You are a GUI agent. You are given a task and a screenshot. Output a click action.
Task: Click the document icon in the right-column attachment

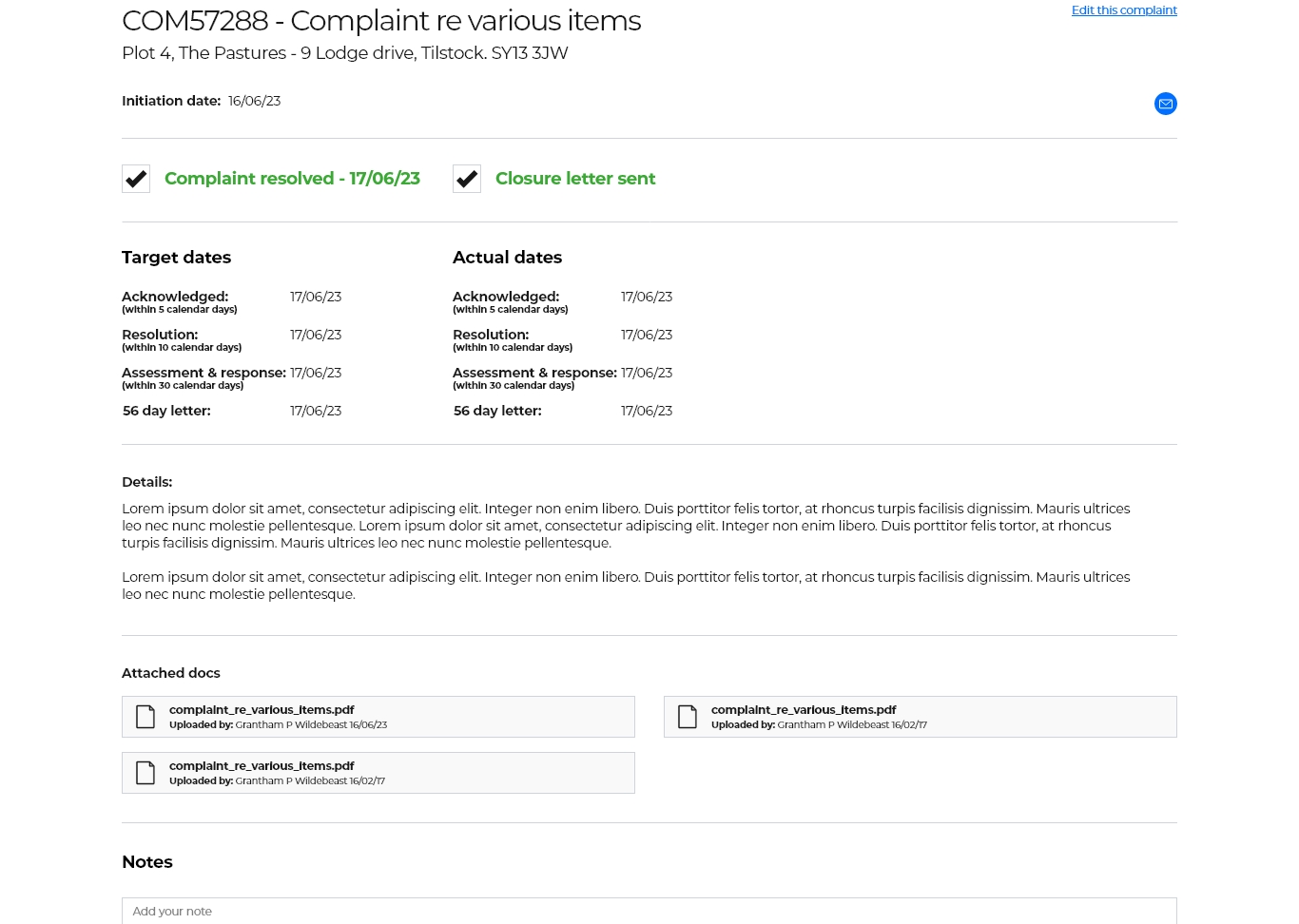688,716
